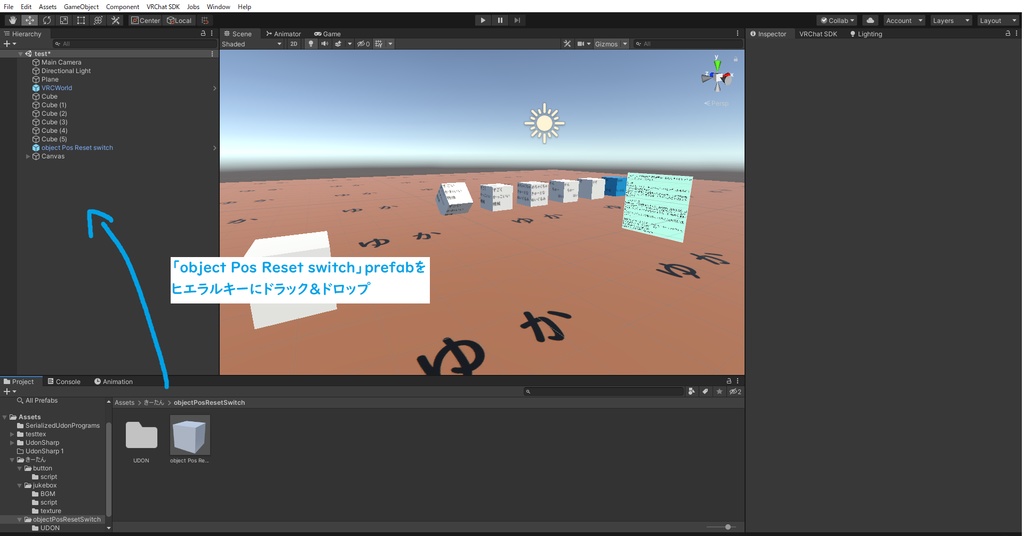Select Main Camera in Hierarchy
This screenshot has height=536, width=1024.
(x=61, y=63)
